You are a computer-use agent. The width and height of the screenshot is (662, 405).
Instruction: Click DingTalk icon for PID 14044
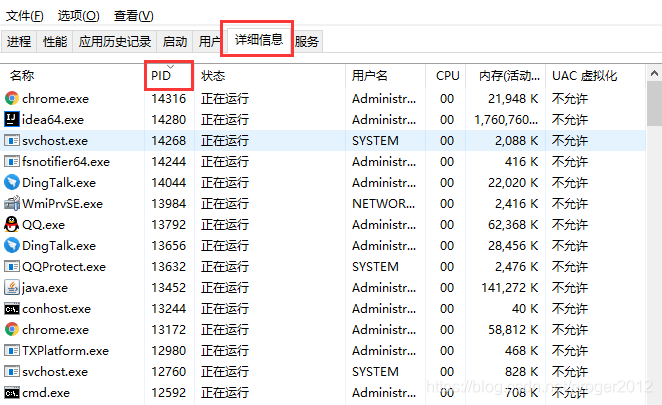click(12, 182)
